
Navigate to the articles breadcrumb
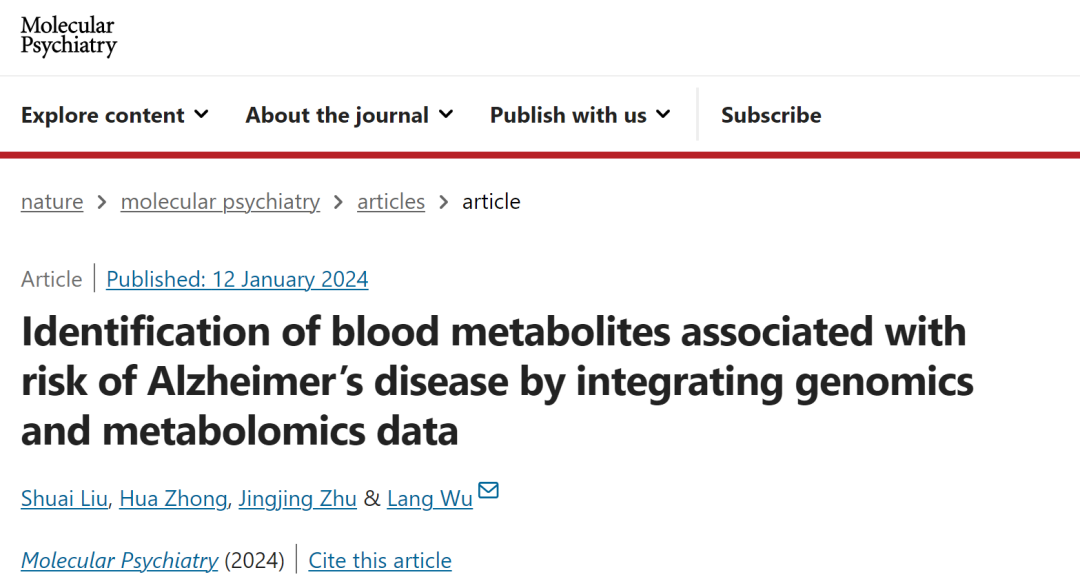[391, 202]
